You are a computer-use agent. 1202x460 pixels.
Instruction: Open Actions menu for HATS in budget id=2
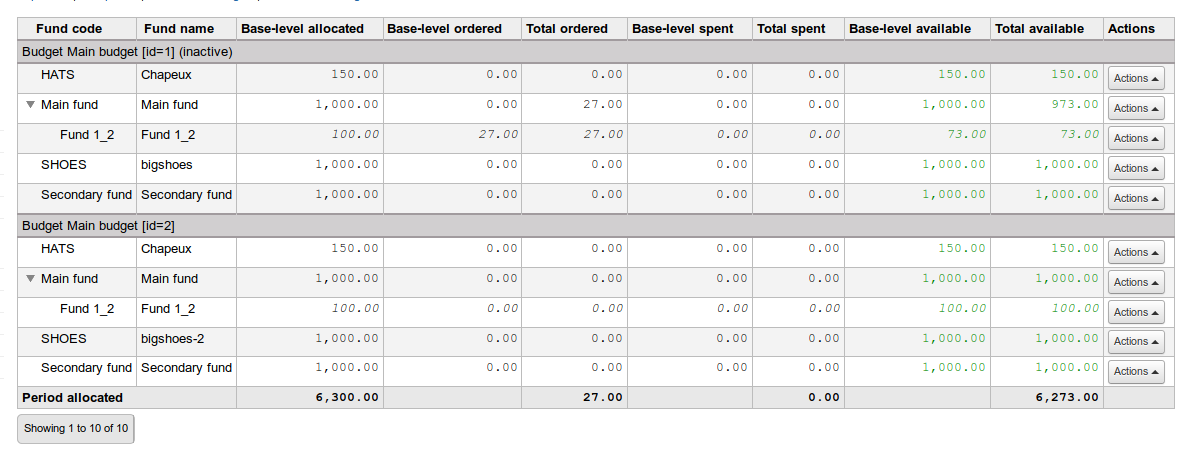[x=1136, y=252]
